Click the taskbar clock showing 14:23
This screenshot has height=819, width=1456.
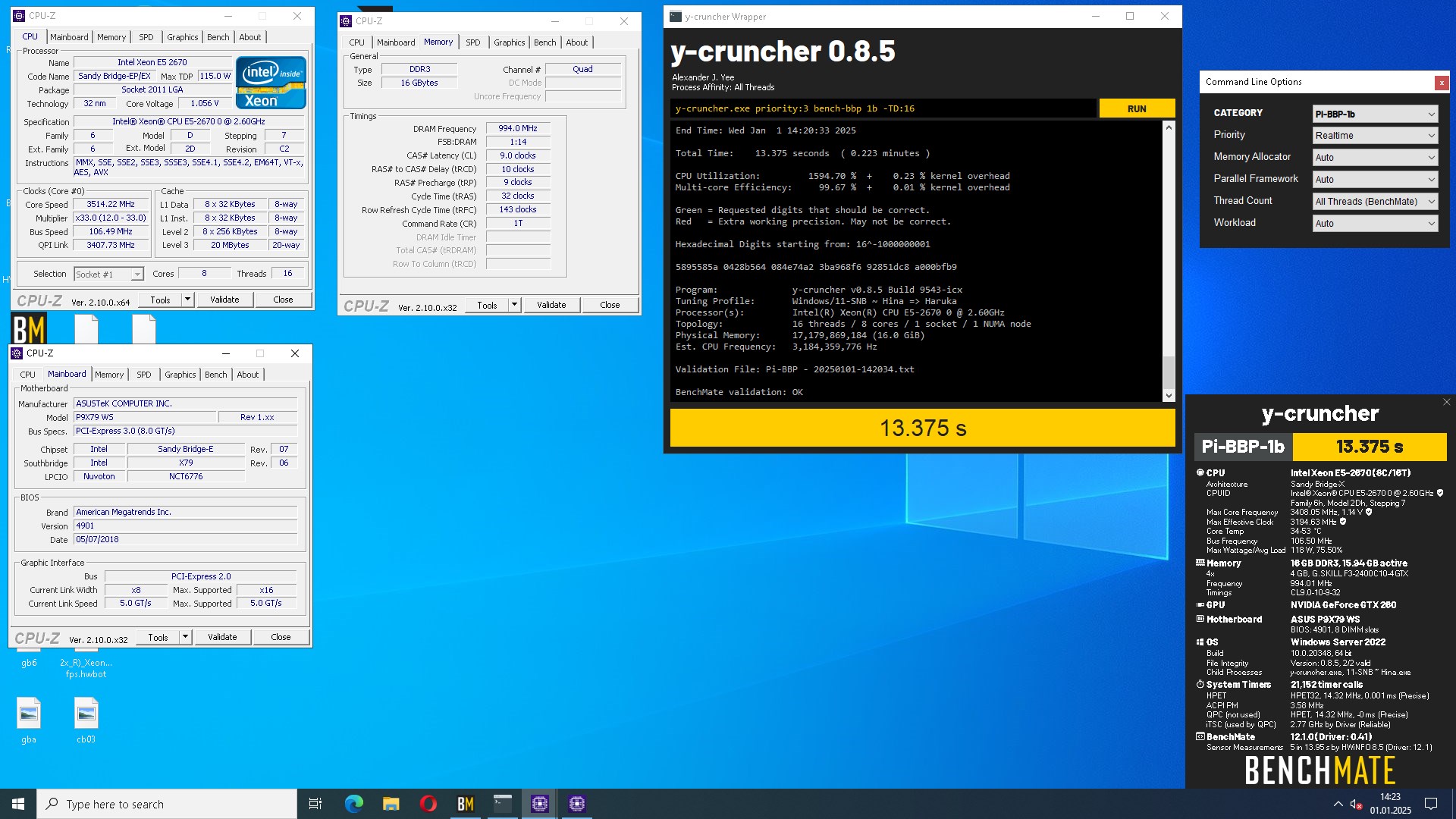point(1390,804)
